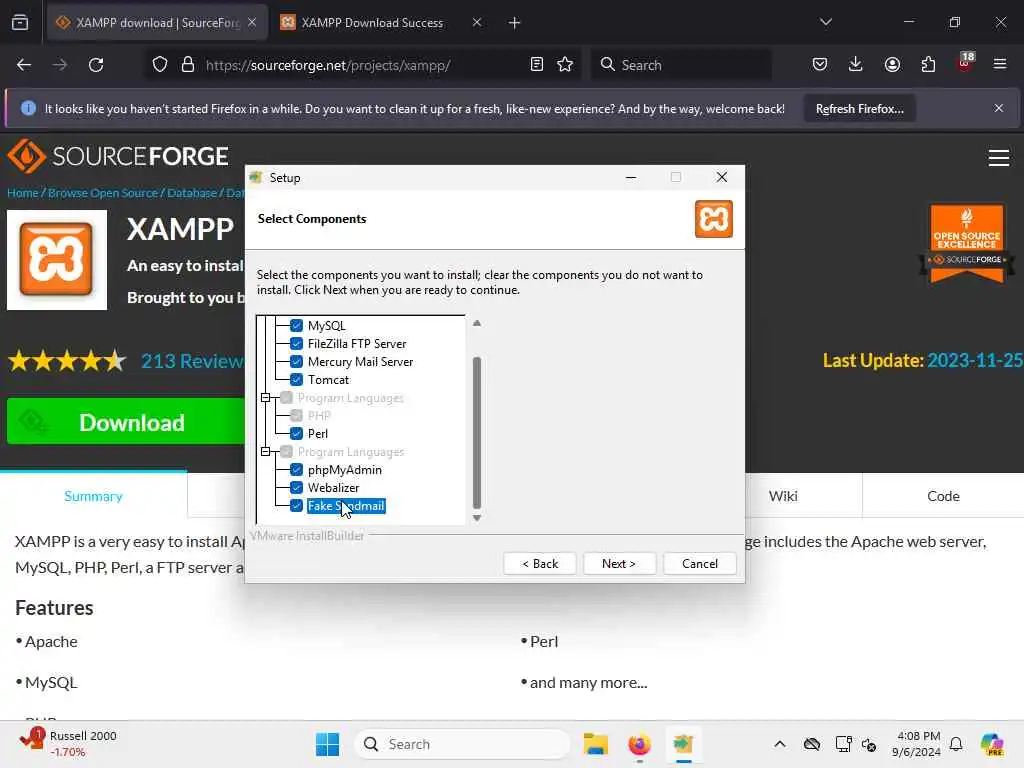Open Firefox View icon at top left

coord(20,23)
